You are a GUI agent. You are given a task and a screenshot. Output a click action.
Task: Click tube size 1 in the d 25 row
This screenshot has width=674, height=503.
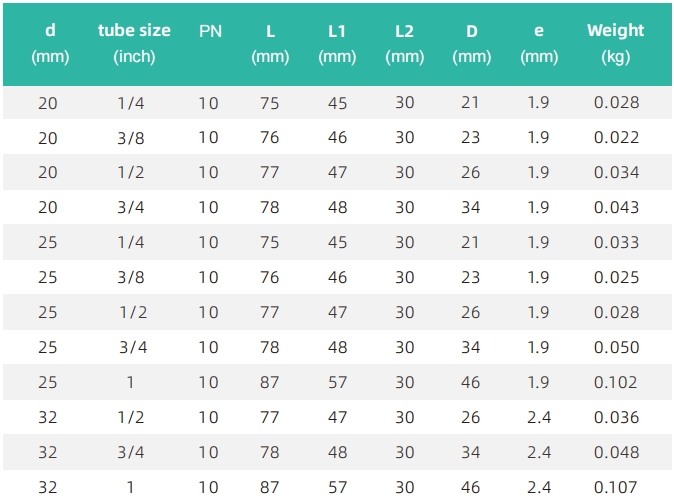(130, 382)
